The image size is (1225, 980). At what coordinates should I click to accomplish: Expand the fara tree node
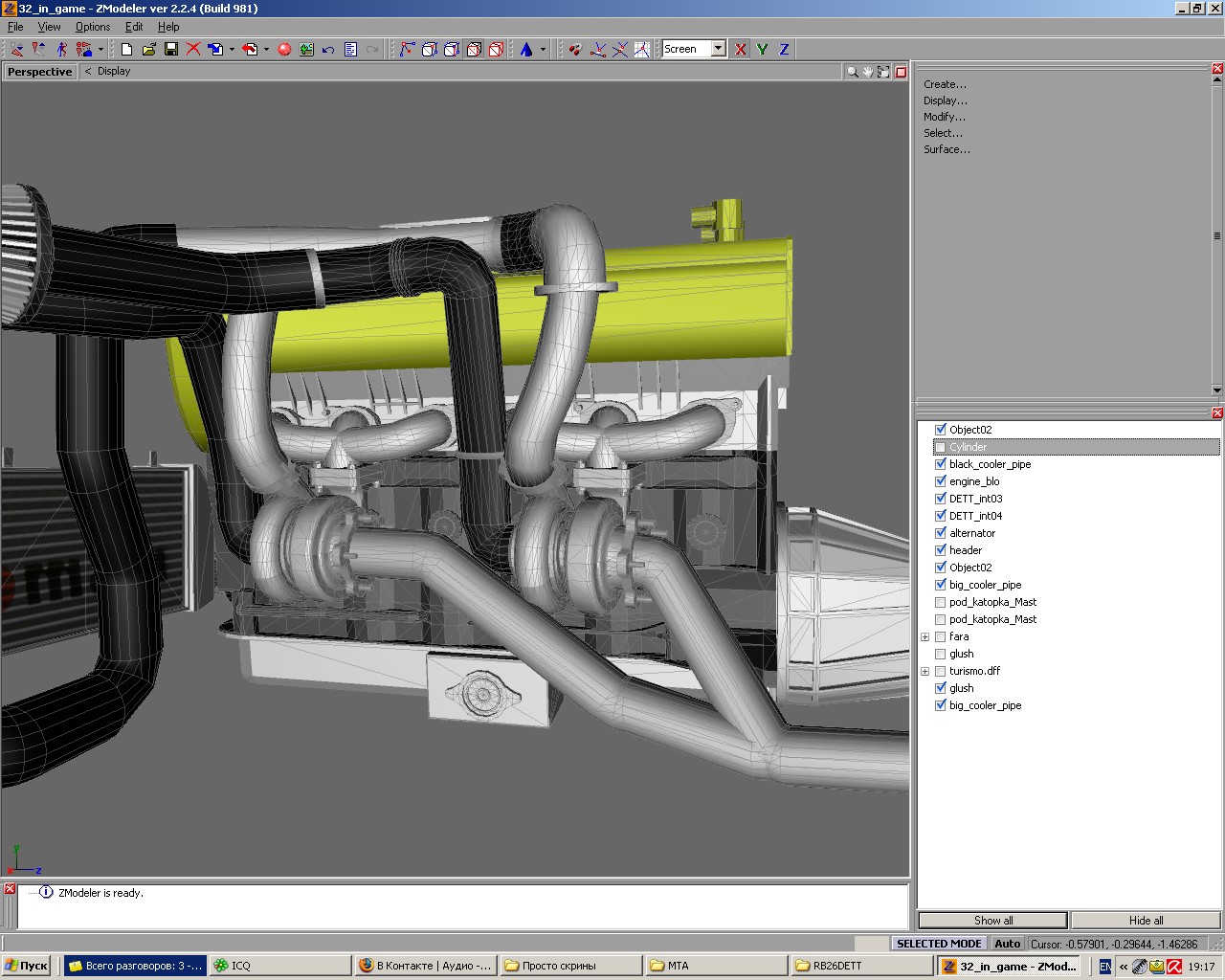point(924,636)
